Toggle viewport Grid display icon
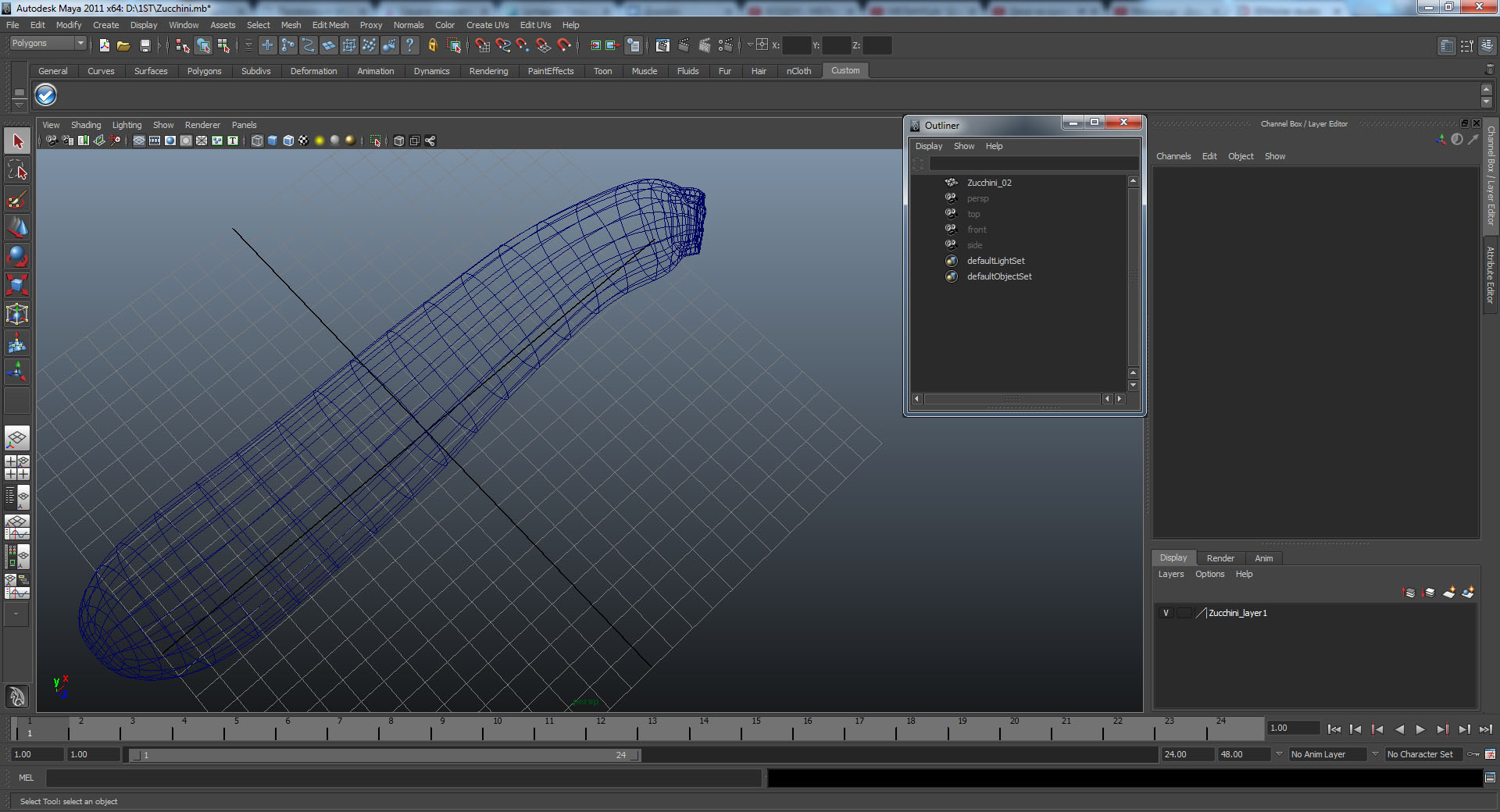The image size is (1500, 812). coord(139,141)
